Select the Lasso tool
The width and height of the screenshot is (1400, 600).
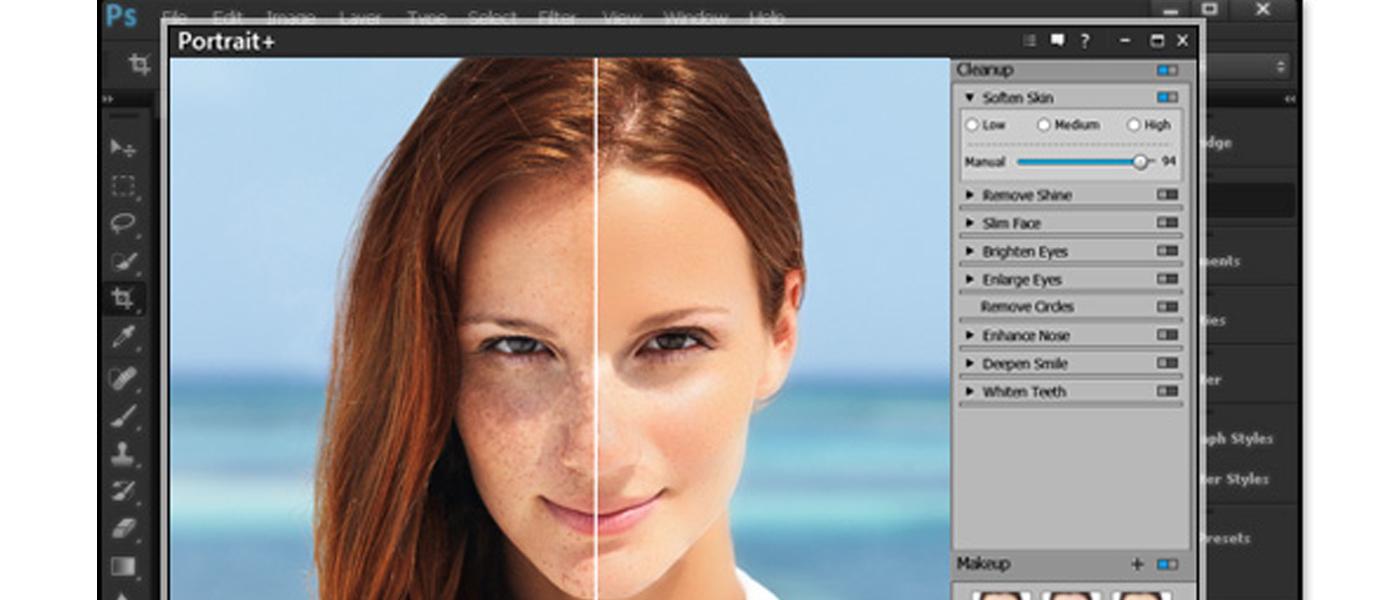click(124, 224)
